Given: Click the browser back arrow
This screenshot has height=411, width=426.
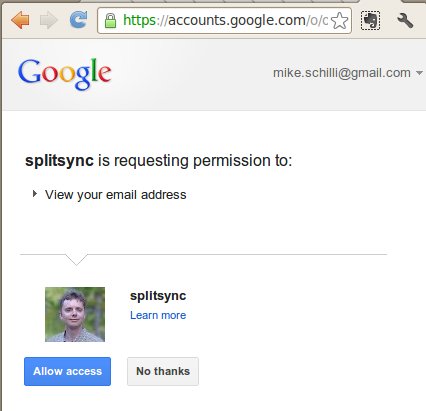Looking at the screenshot, I should (20, 20).
